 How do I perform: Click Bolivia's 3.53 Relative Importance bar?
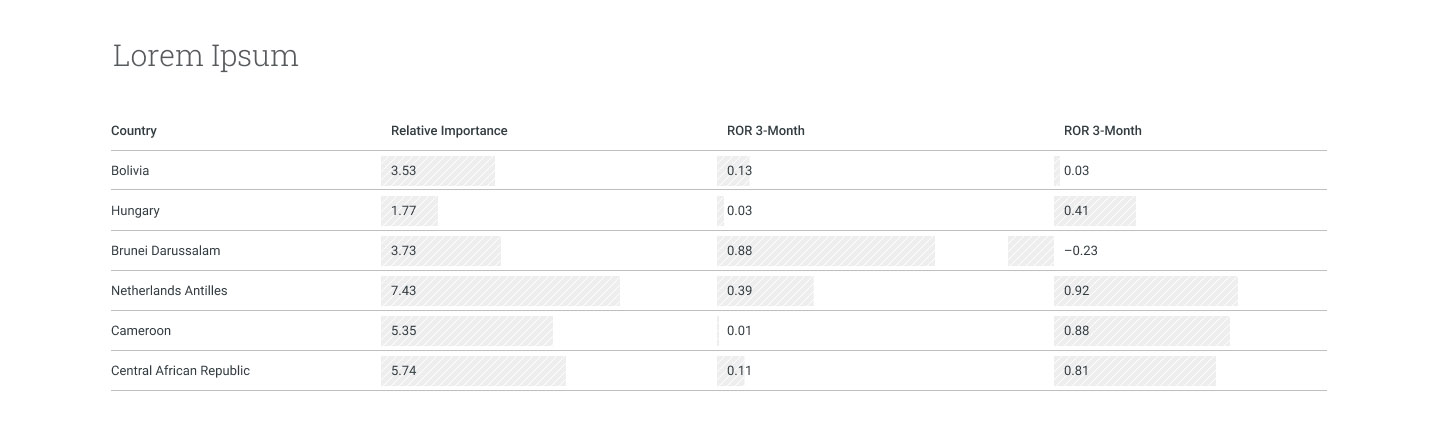coord(438,171)
